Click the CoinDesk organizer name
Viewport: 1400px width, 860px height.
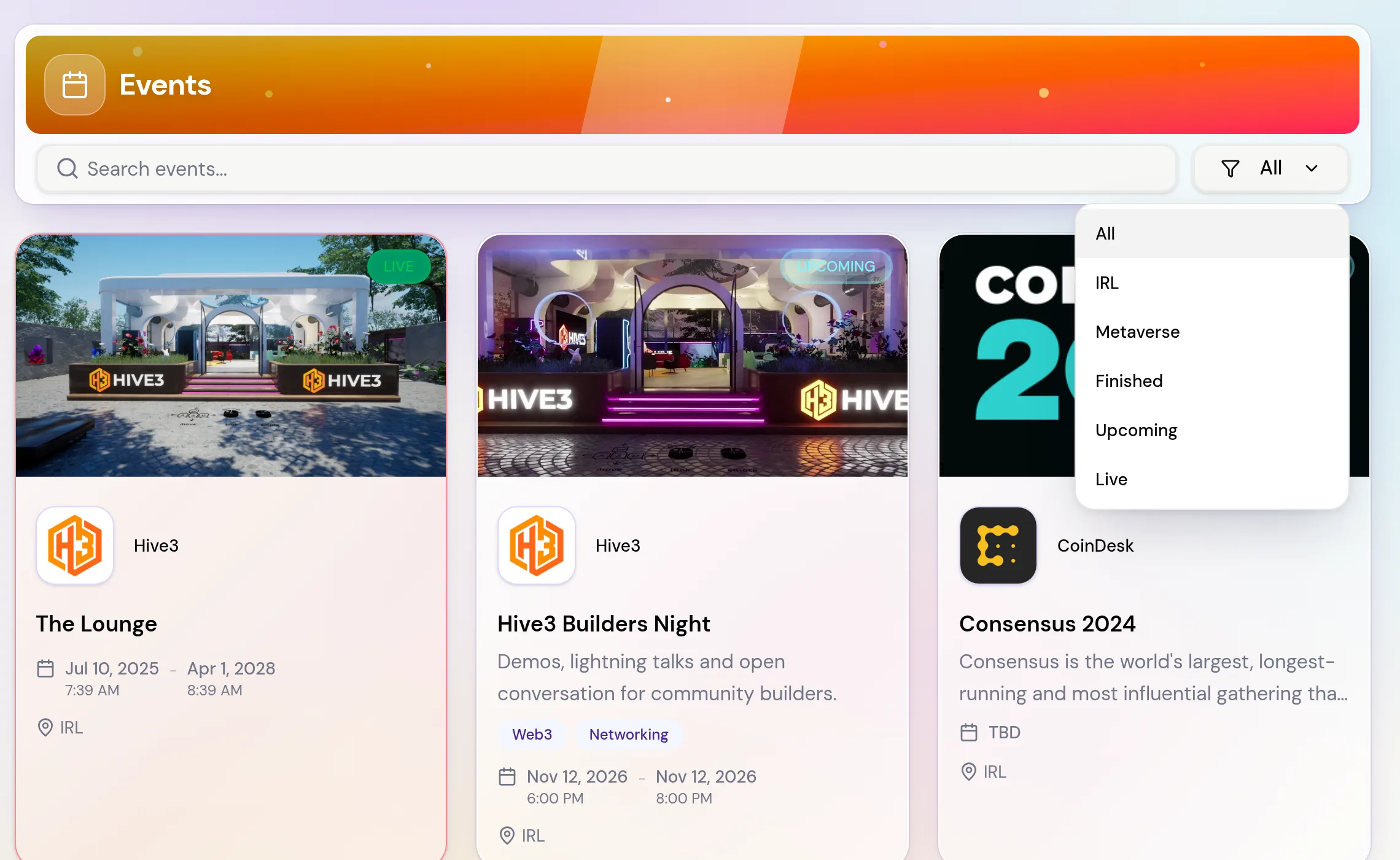point(1095,545)
